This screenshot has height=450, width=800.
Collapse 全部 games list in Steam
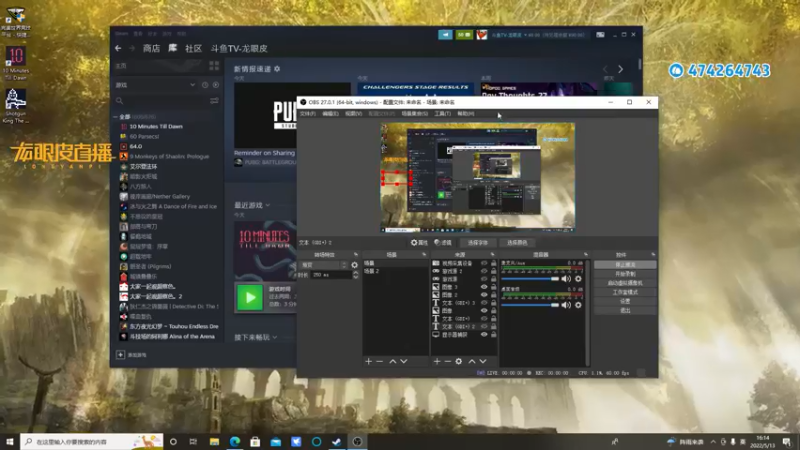pyautogui.click(x=116, y=117)
